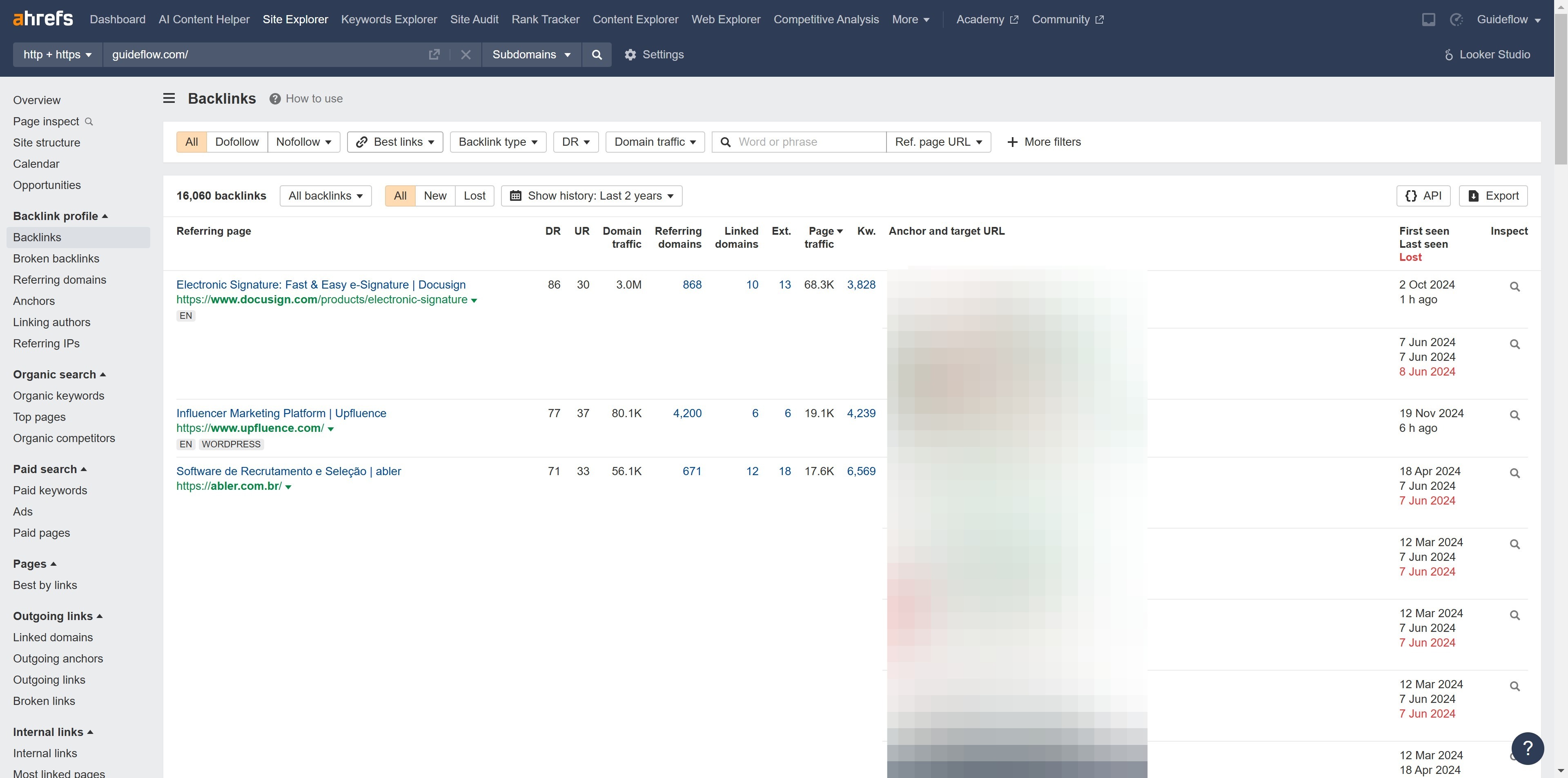Open Keywords Explorer in top menu
This screenshot has height=778, width=1568.
[389, 20]
